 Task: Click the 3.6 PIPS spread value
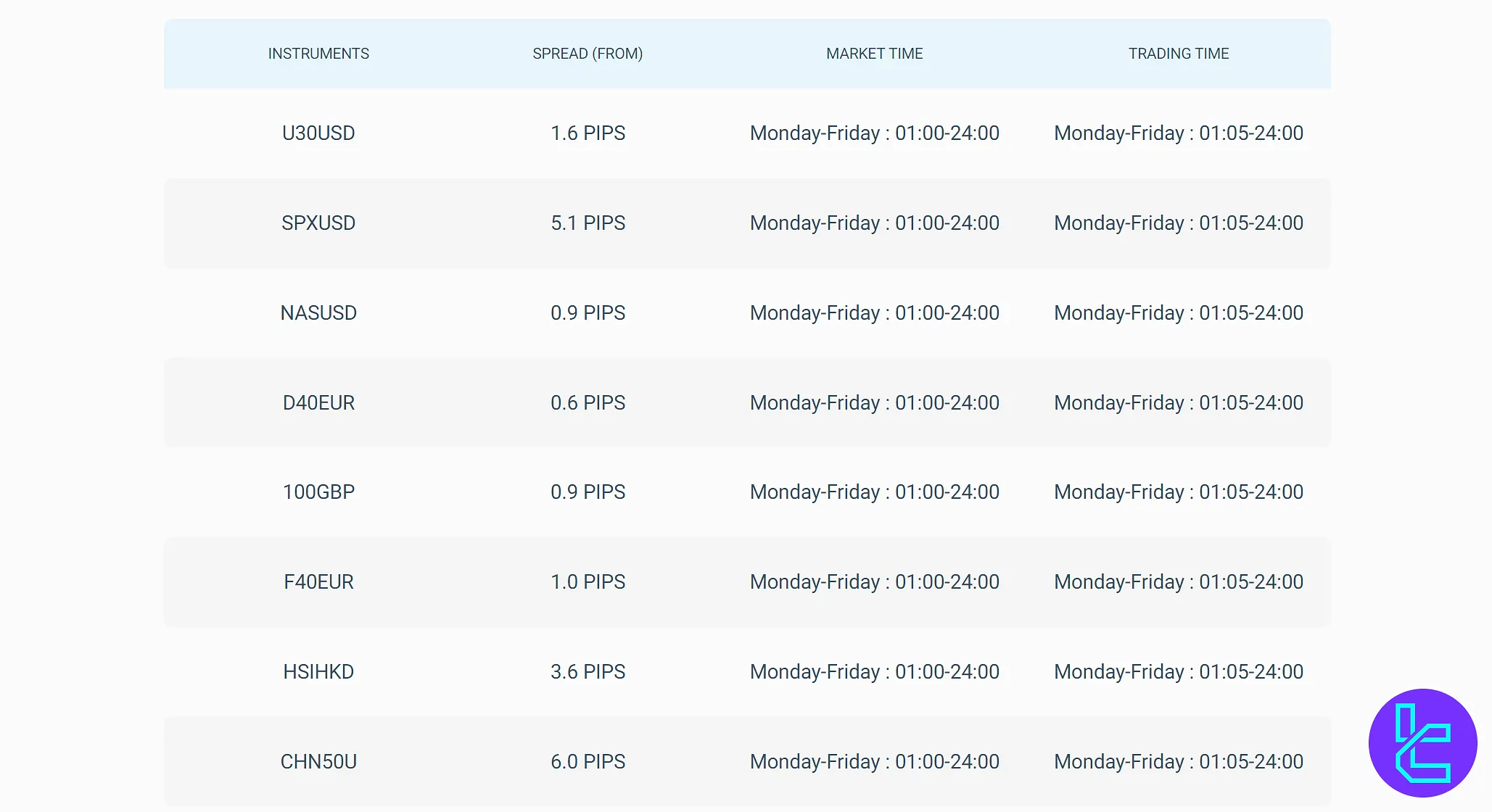click(588, 672)
